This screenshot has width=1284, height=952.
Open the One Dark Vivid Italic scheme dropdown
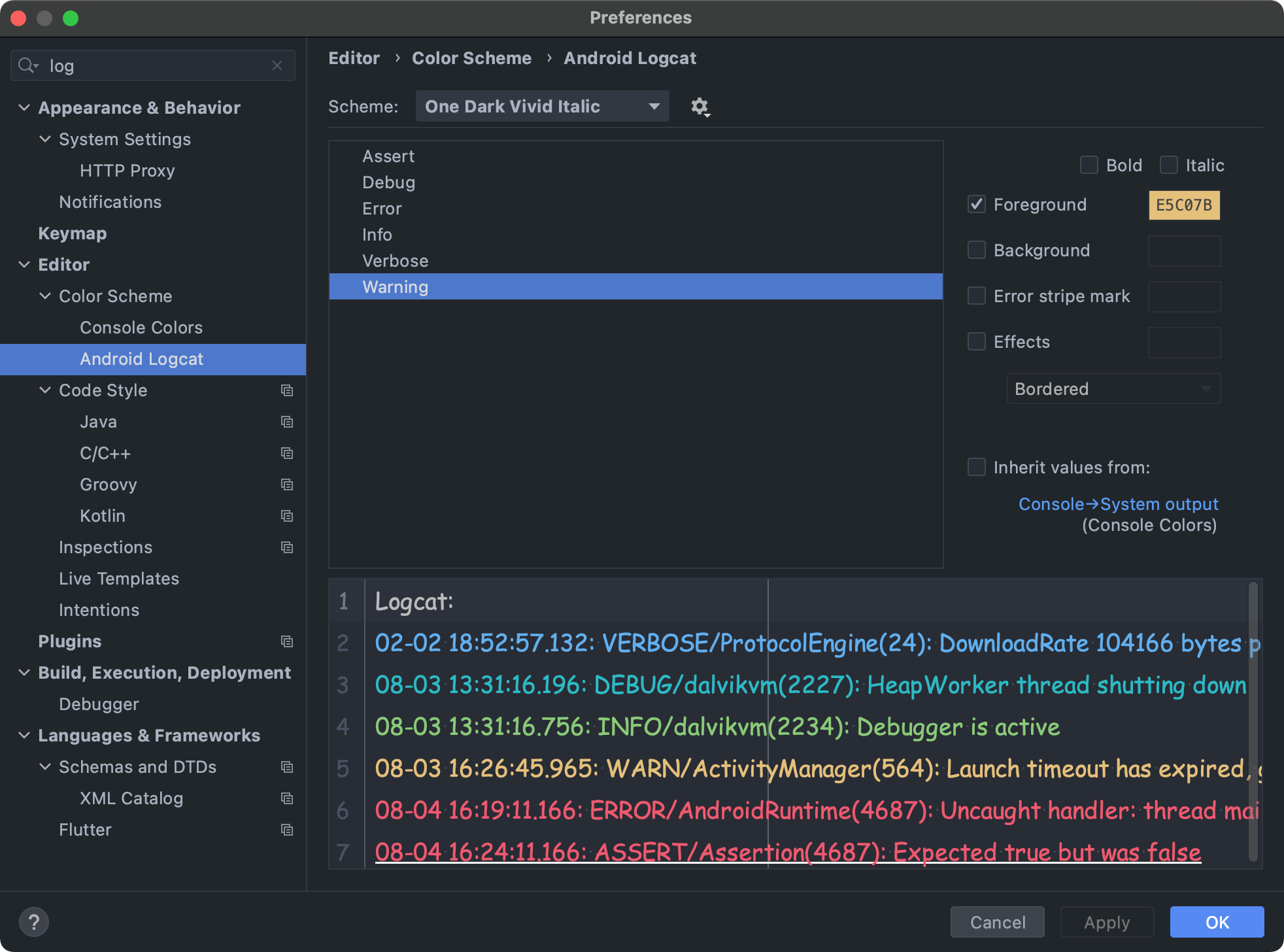pyautogui.click(x=542, y=106)
